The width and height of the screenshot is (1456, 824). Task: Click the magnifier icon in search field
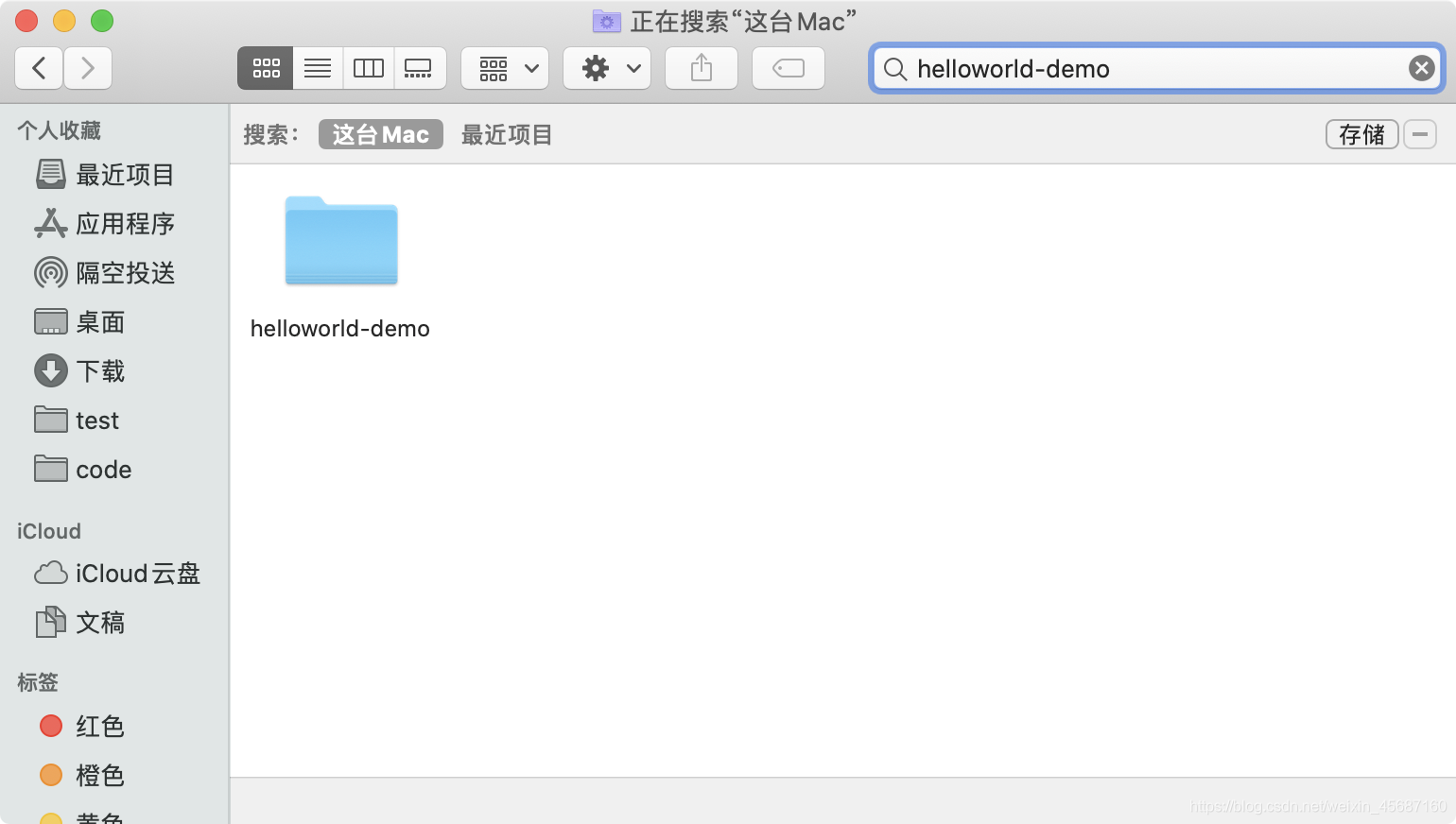point(894,68)
